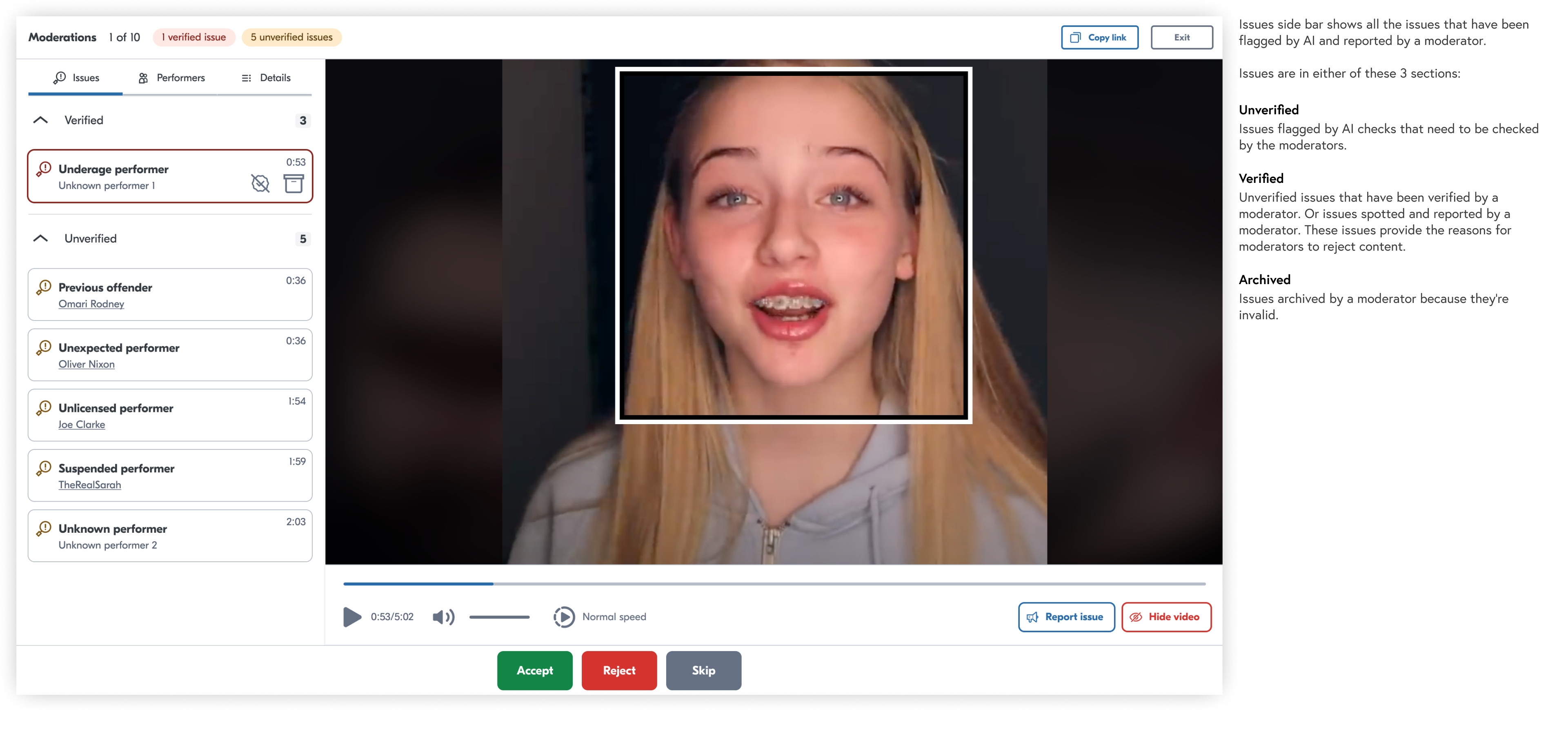Open the Normal speed setting
The width and height of the screenshot is (1568, 734).
coord(614,616)
